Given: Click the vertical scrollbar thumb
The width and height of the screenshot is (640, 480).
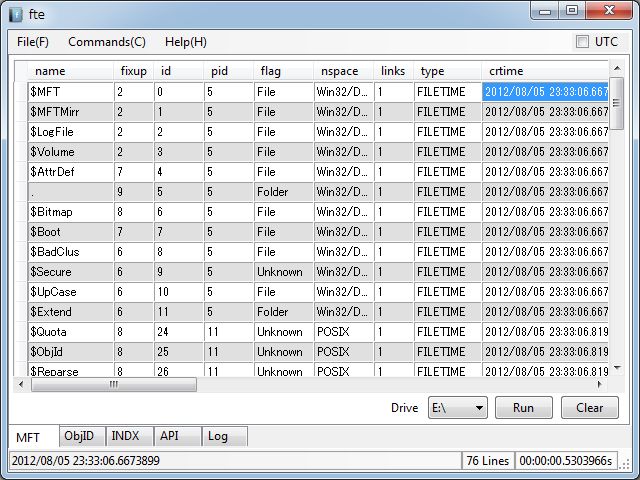Looking at the screenshot, I should (x=617, y=103).
